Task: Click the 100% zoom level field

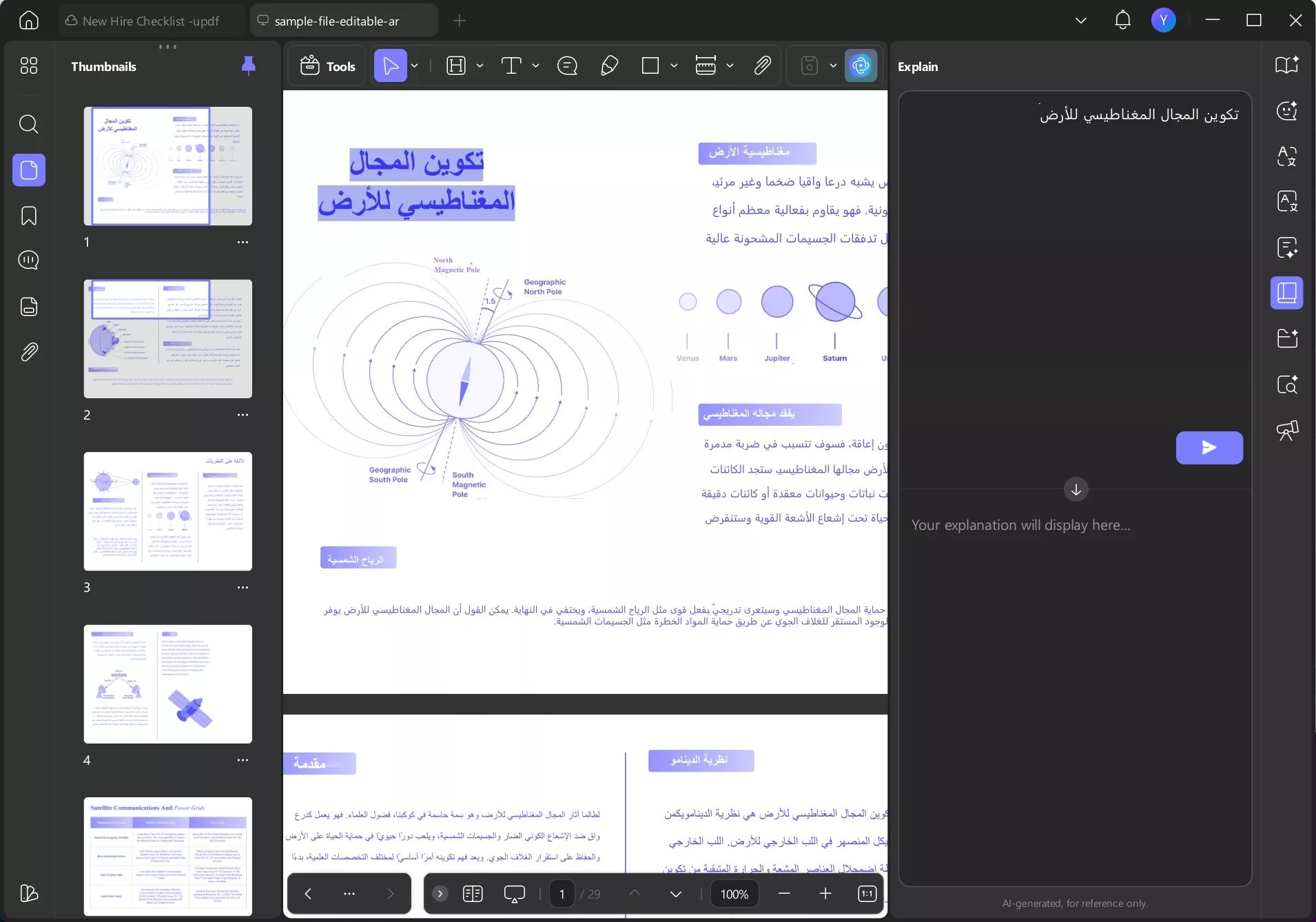Action: 734,894
